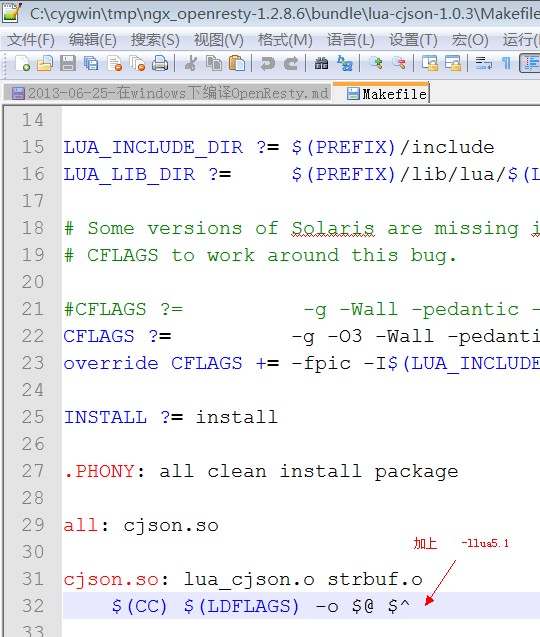Save the current file via toolbar icon
The width and height of the screenshot is (540, 637).
pyautogui.click(x=68, y=64)
